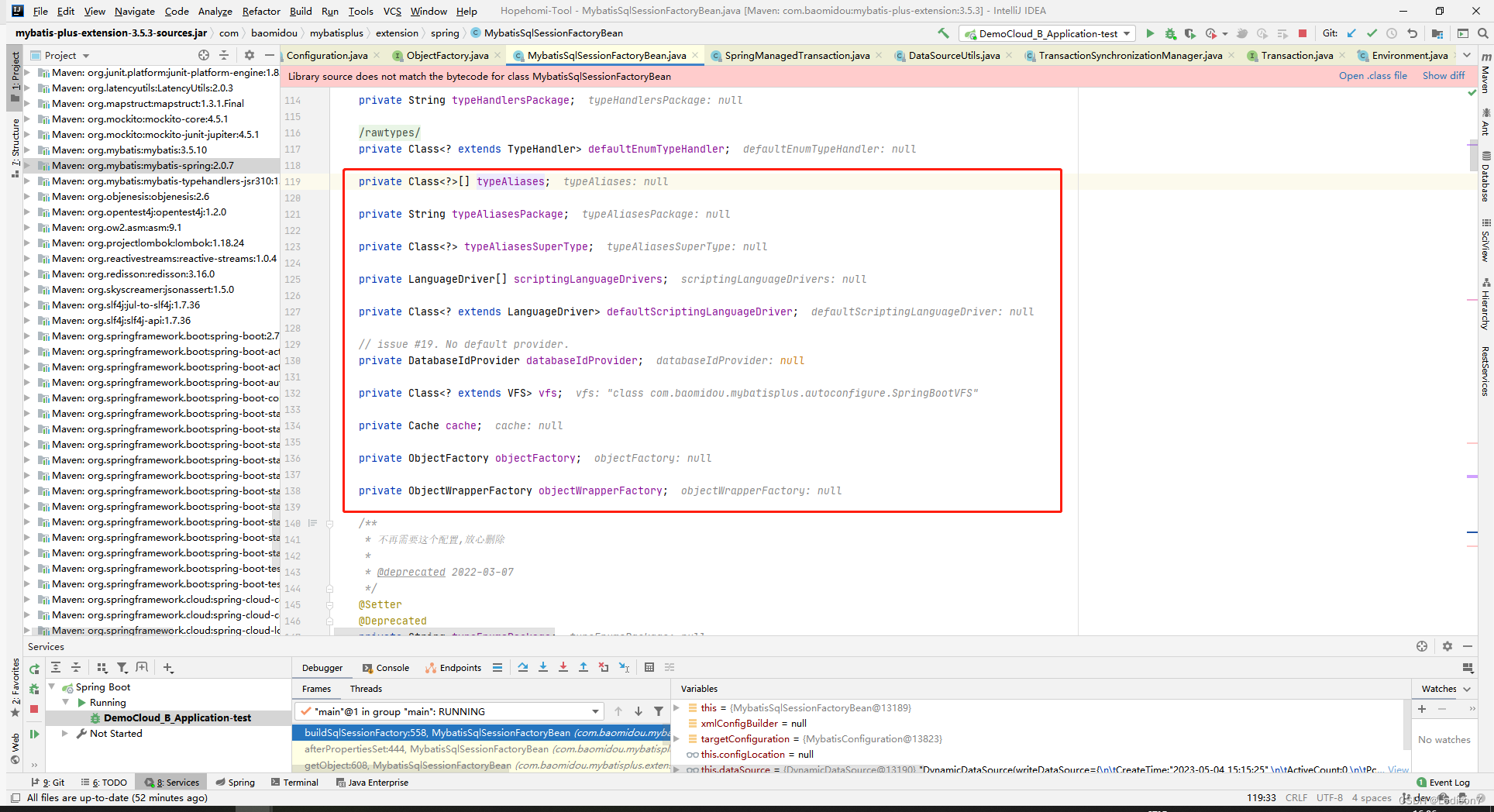1494x812 pixels.
Task: Click UTF-8 encoding in status bar
Action: pos(1329,797)
